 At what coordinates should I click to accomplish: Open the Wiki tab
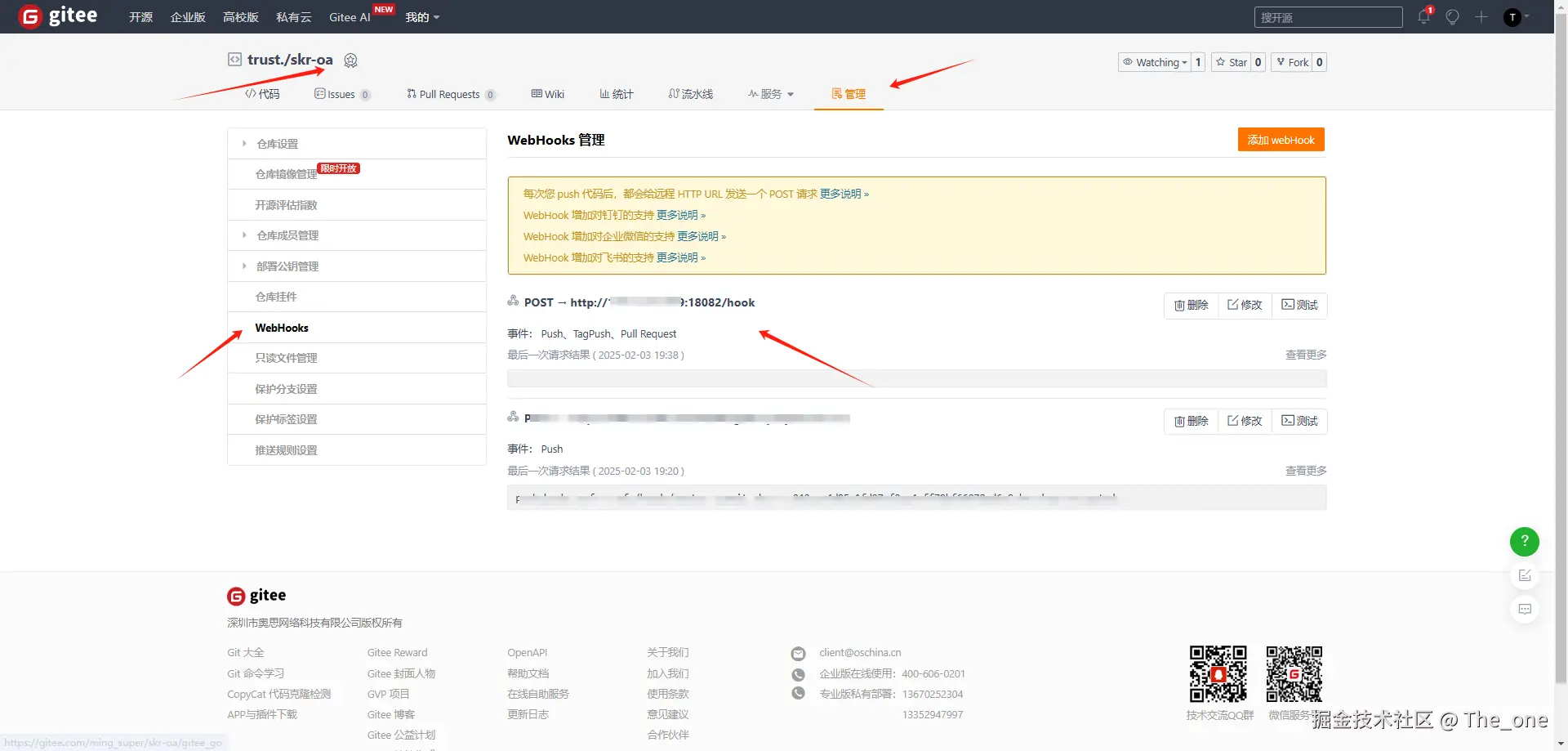(x=547, y=94)
